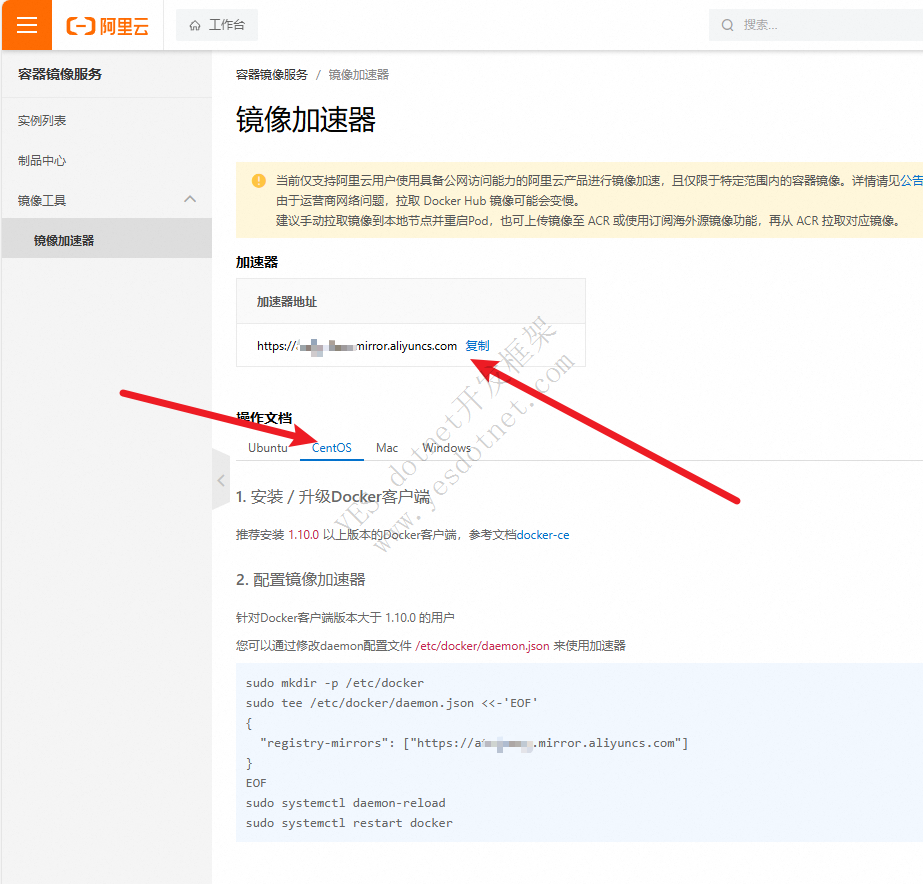Image resolution: width=923 pixels, height=884 pixels.
Task: Open the orange hamburger menu
Action: (26, 25)
